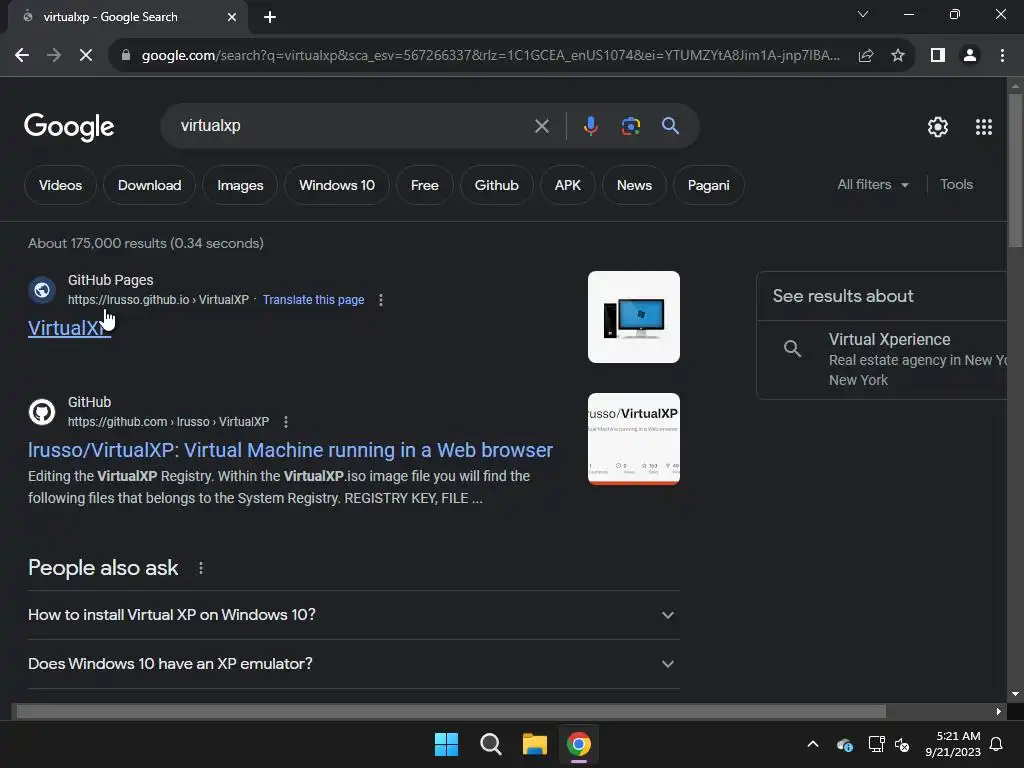This screenshot has width=1024, height=768.
Task: Open the tab search dropdown arrow
Action: pos(863,14)
